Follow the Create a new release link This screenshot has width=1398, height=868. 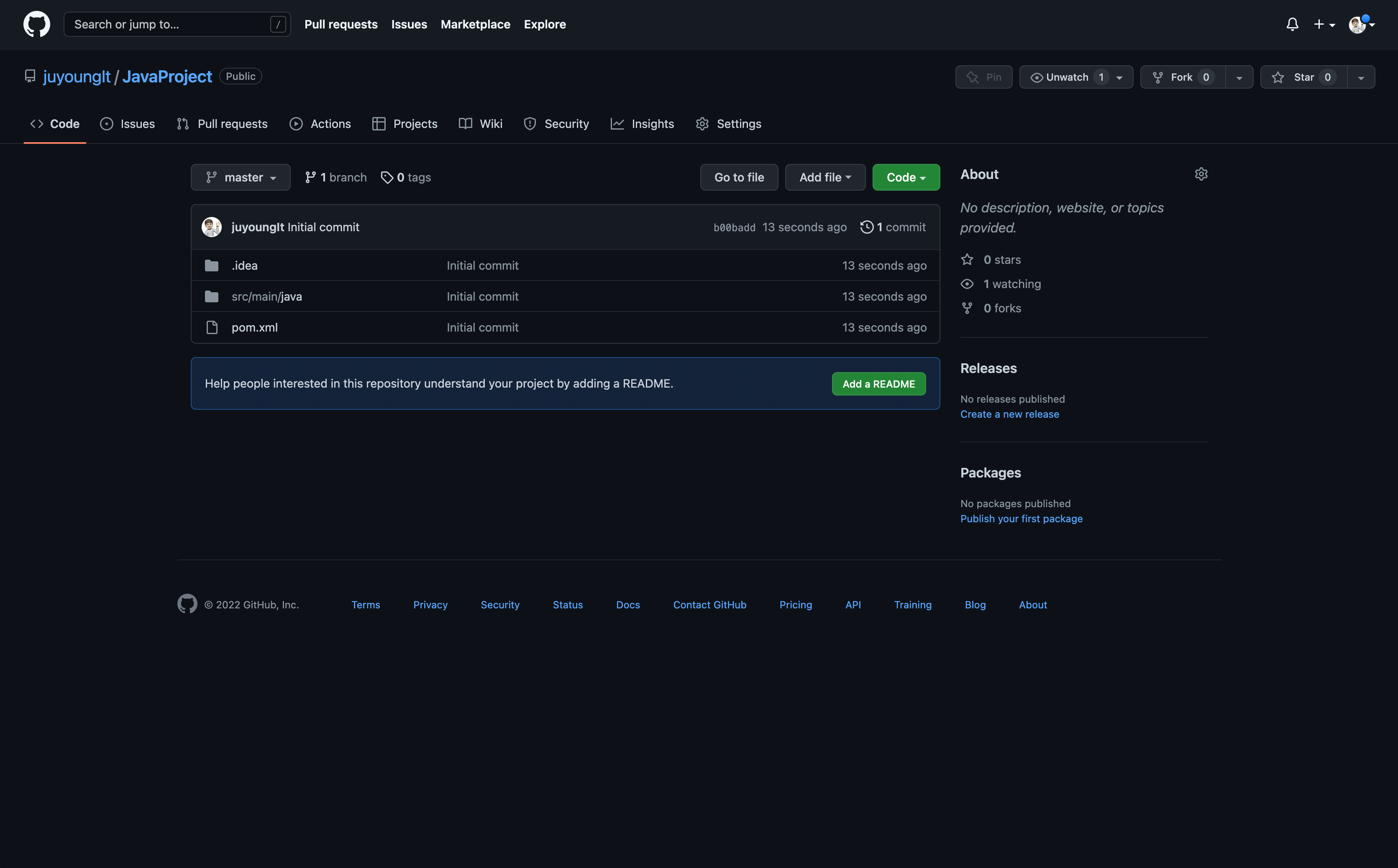tap(1009, 414)
